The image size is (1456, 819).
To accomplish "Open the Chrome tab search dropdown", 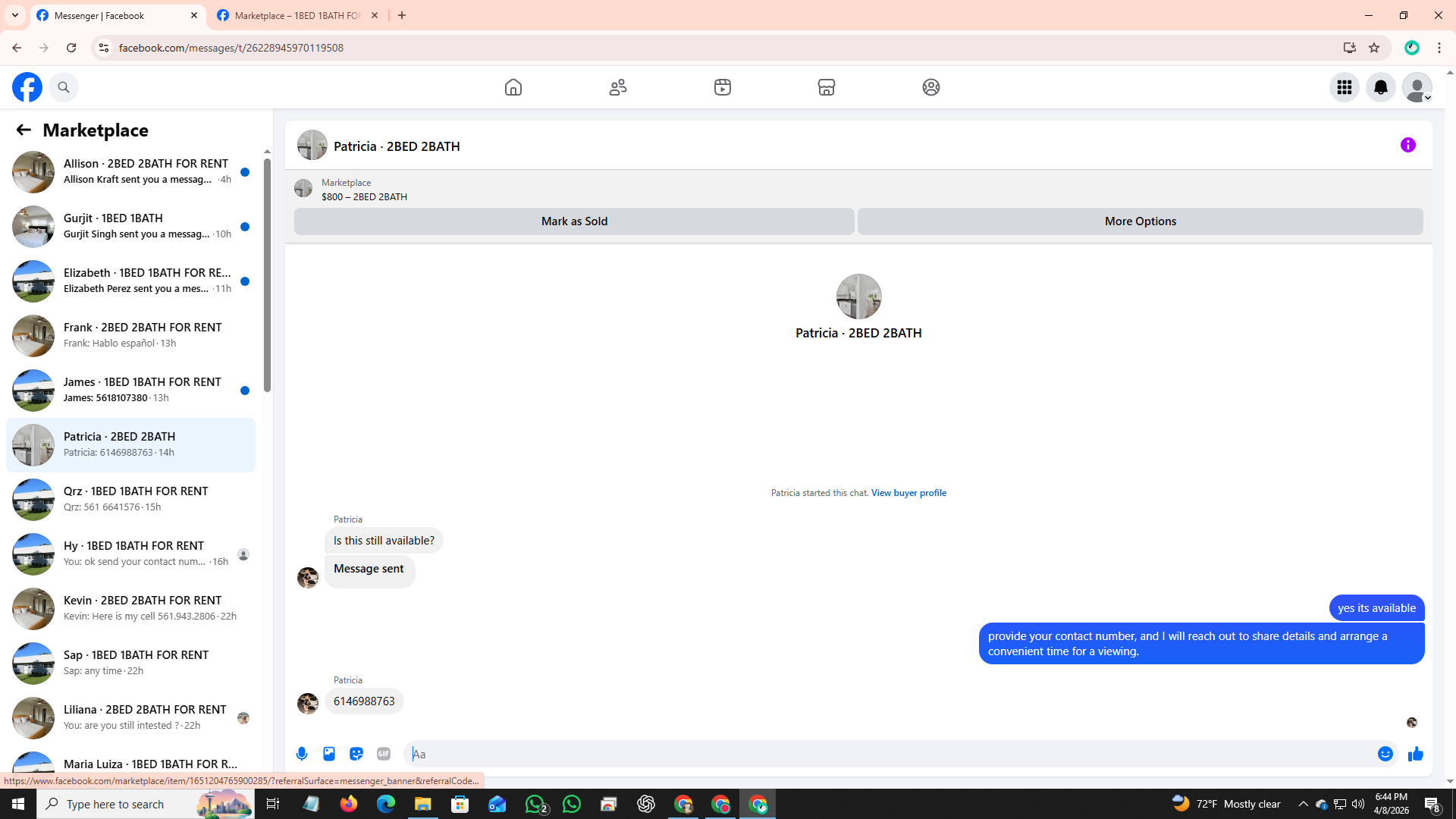I will coord(15,15).
